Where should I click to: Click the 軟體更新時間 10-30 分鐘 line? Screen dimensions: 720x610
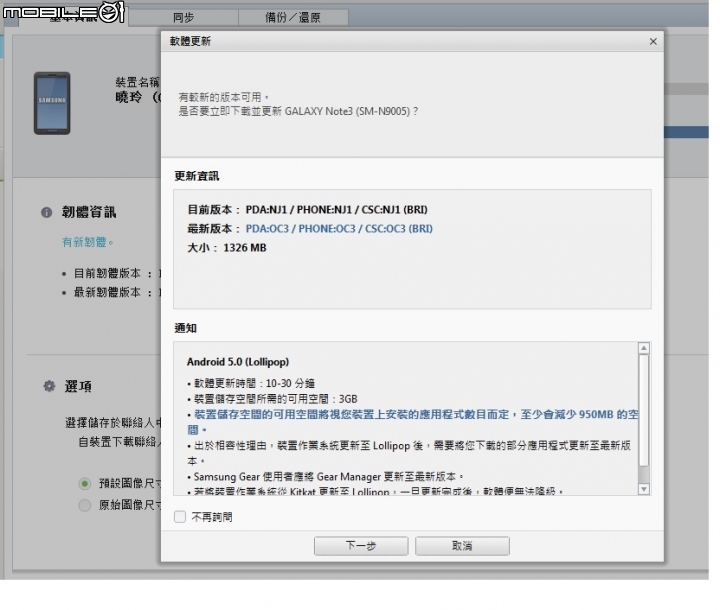tap(251, 383)
